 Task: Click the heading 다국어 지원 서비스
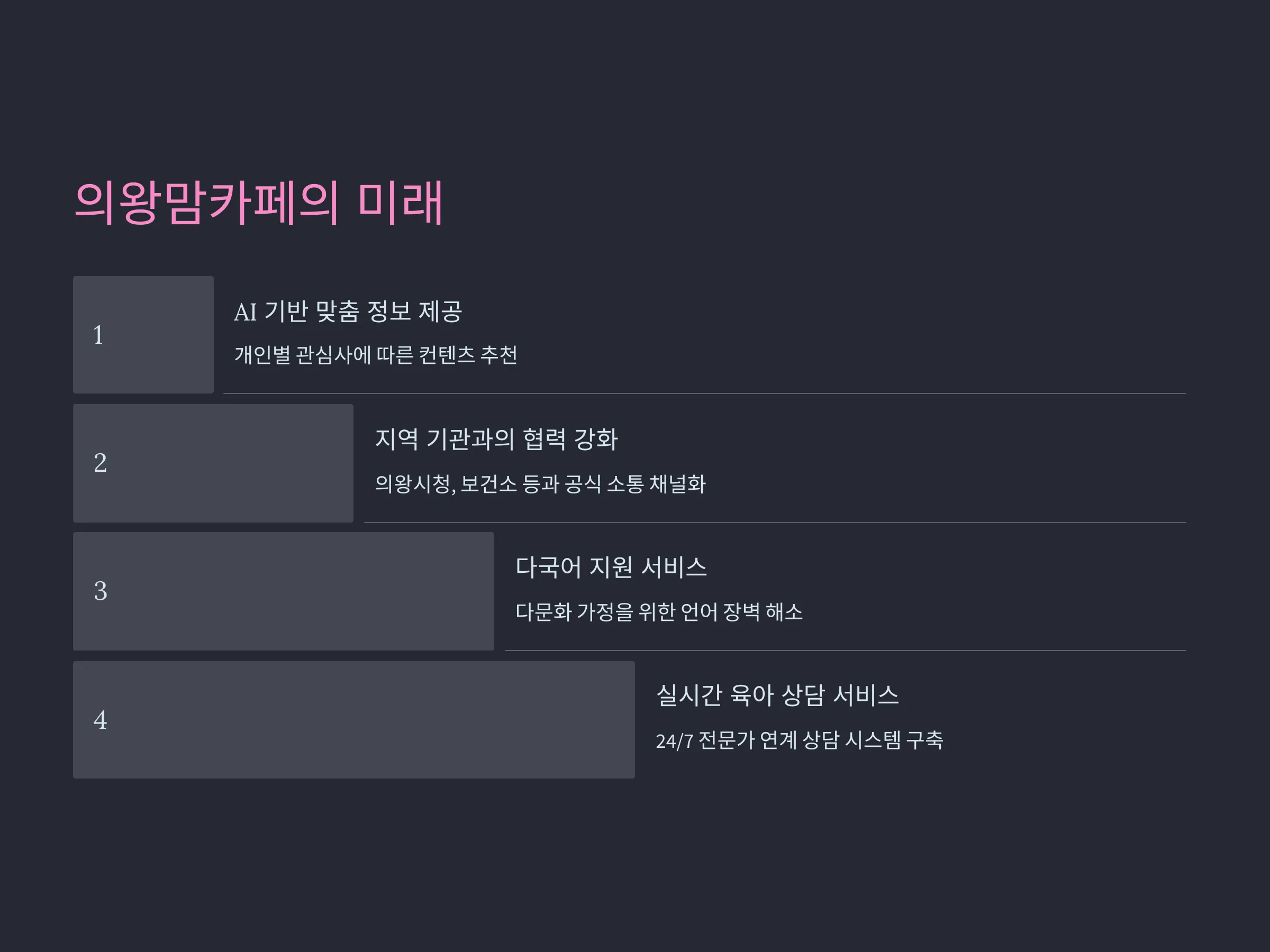point(611,567)
